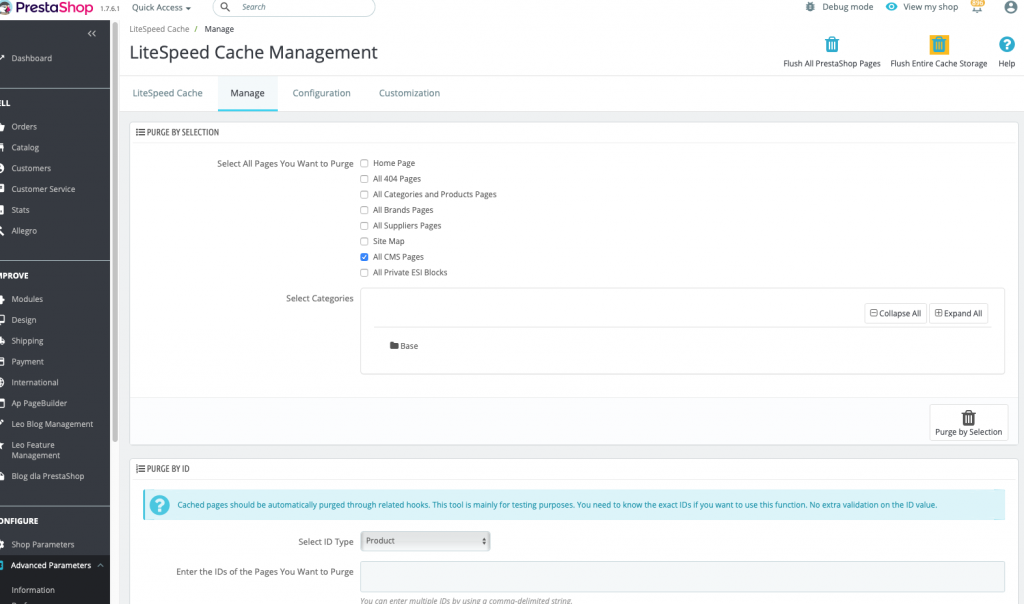Click the PrestaShop logo
The width and height of the screenshot is (1024, 604).
coord(48,8)
